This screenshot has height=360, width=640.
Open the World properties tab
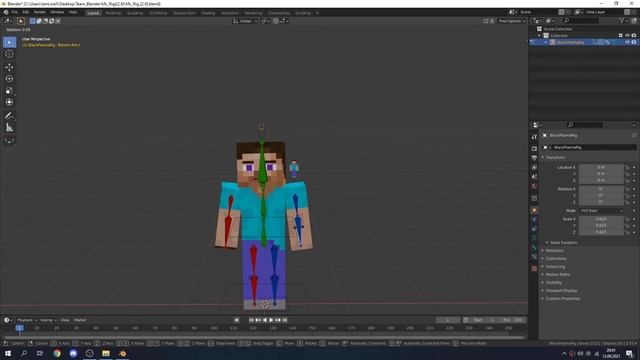pos(534,186)
